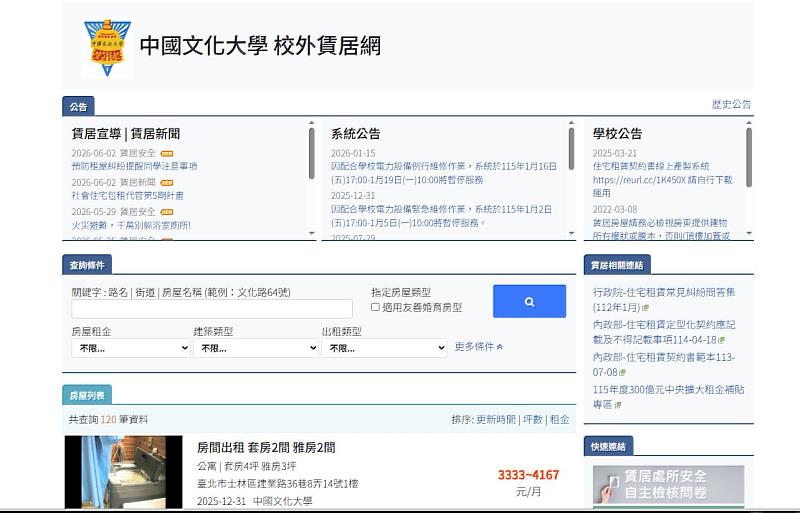
Task: Click the 系統公告 panel scrollbar thumb
Action: pyautogui.click(x=571, y=149)
